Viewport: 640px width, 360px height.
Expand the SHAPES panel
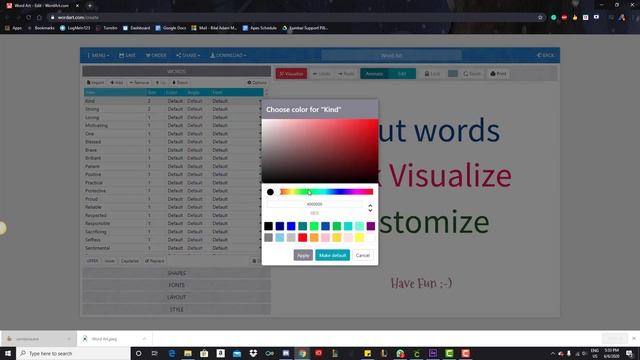pos(176,273)
